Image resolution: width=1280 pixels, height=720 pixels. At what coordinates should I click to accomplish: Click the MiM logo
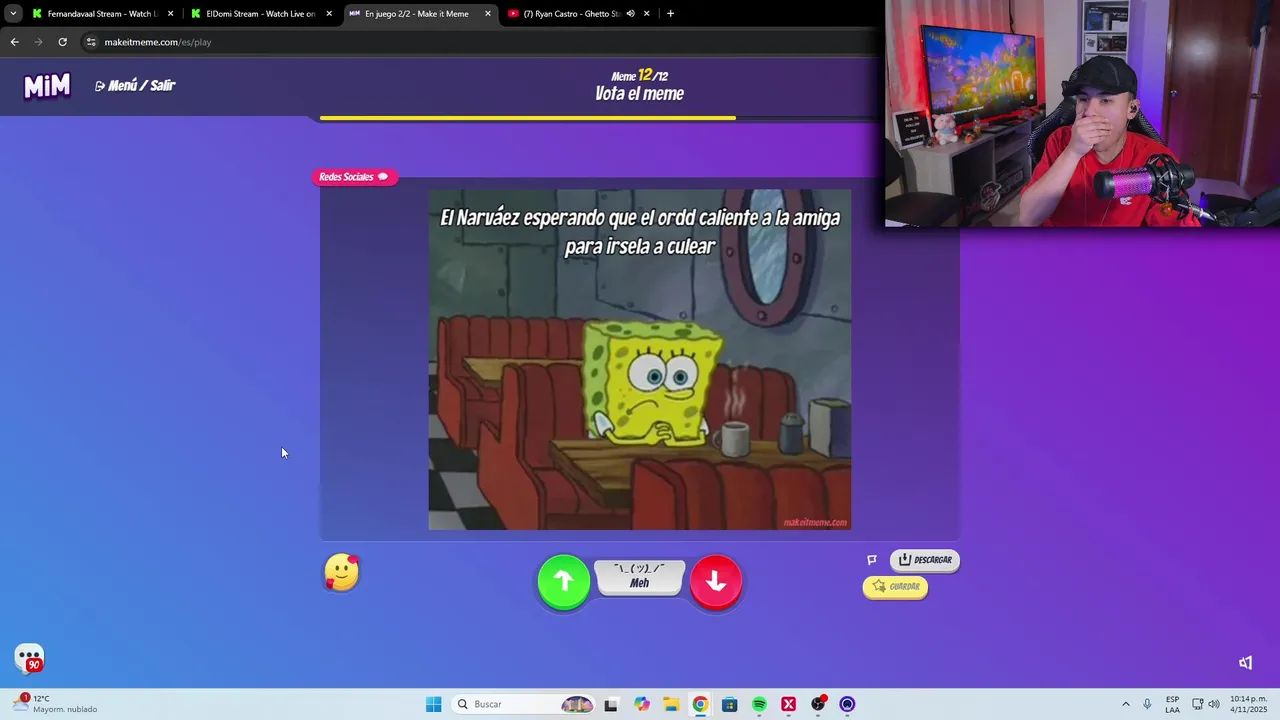tap(47, 86)
